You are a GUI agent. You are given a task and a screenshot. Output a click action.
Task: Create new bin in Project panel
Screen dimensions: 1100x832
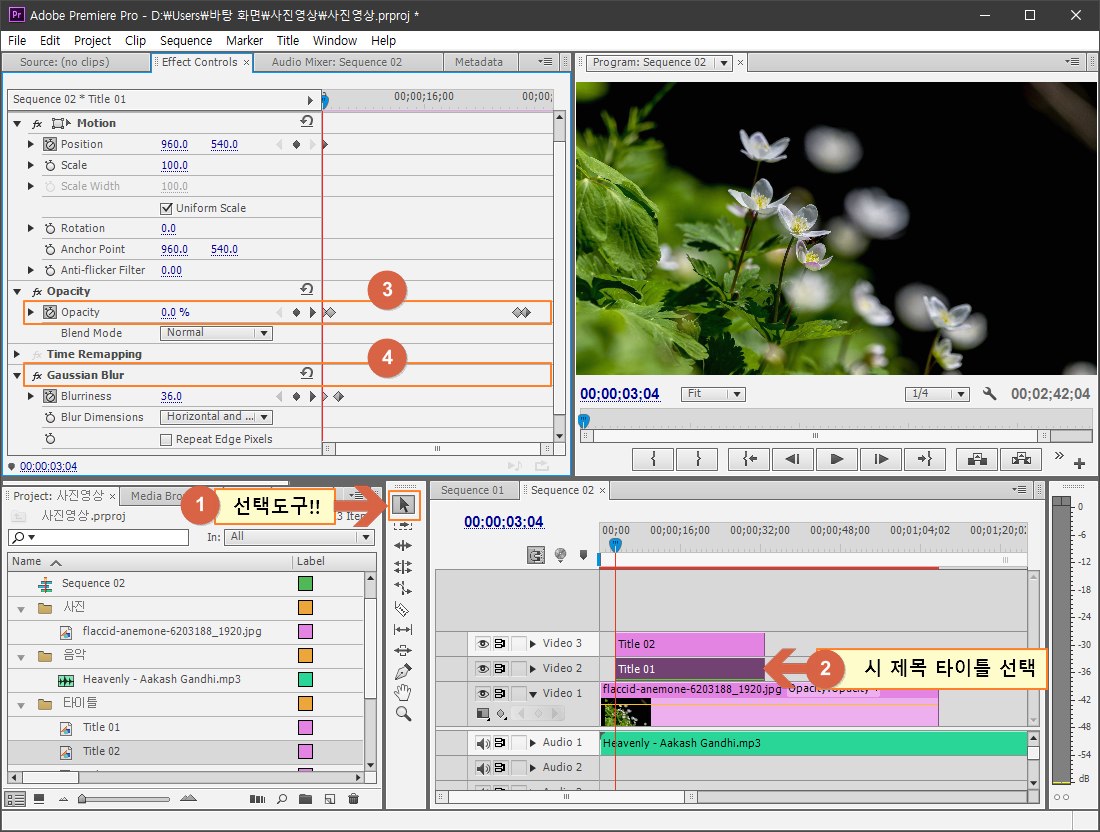pos(305,798)
